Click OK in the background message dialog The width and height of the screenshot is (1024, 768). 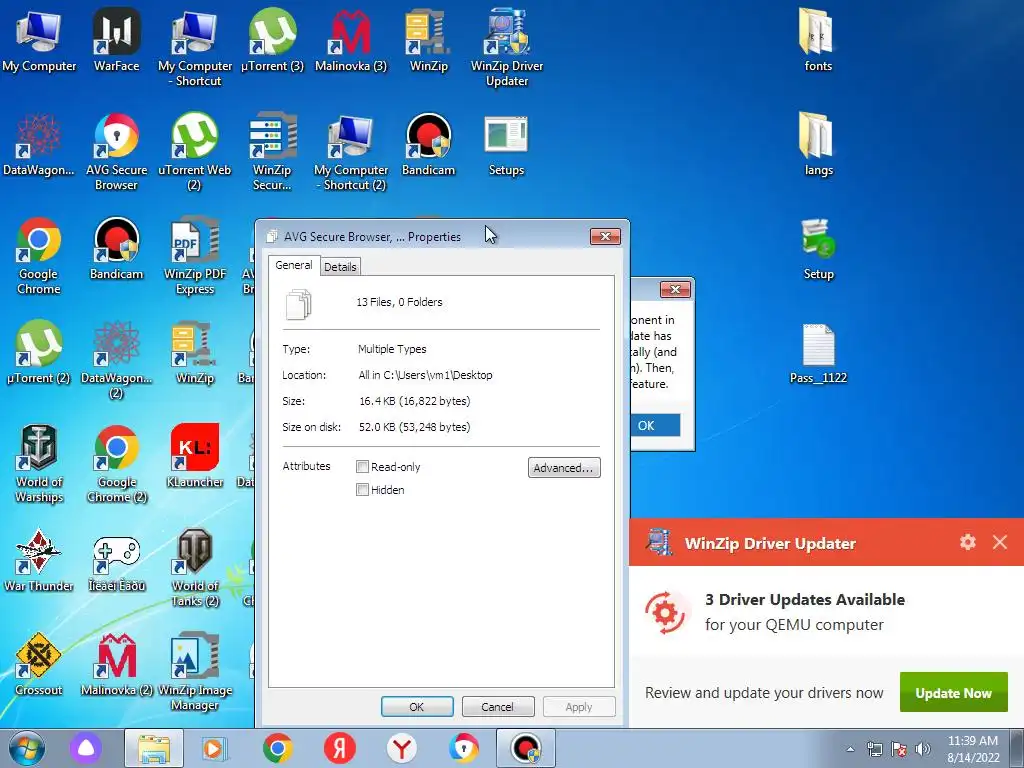655,425
